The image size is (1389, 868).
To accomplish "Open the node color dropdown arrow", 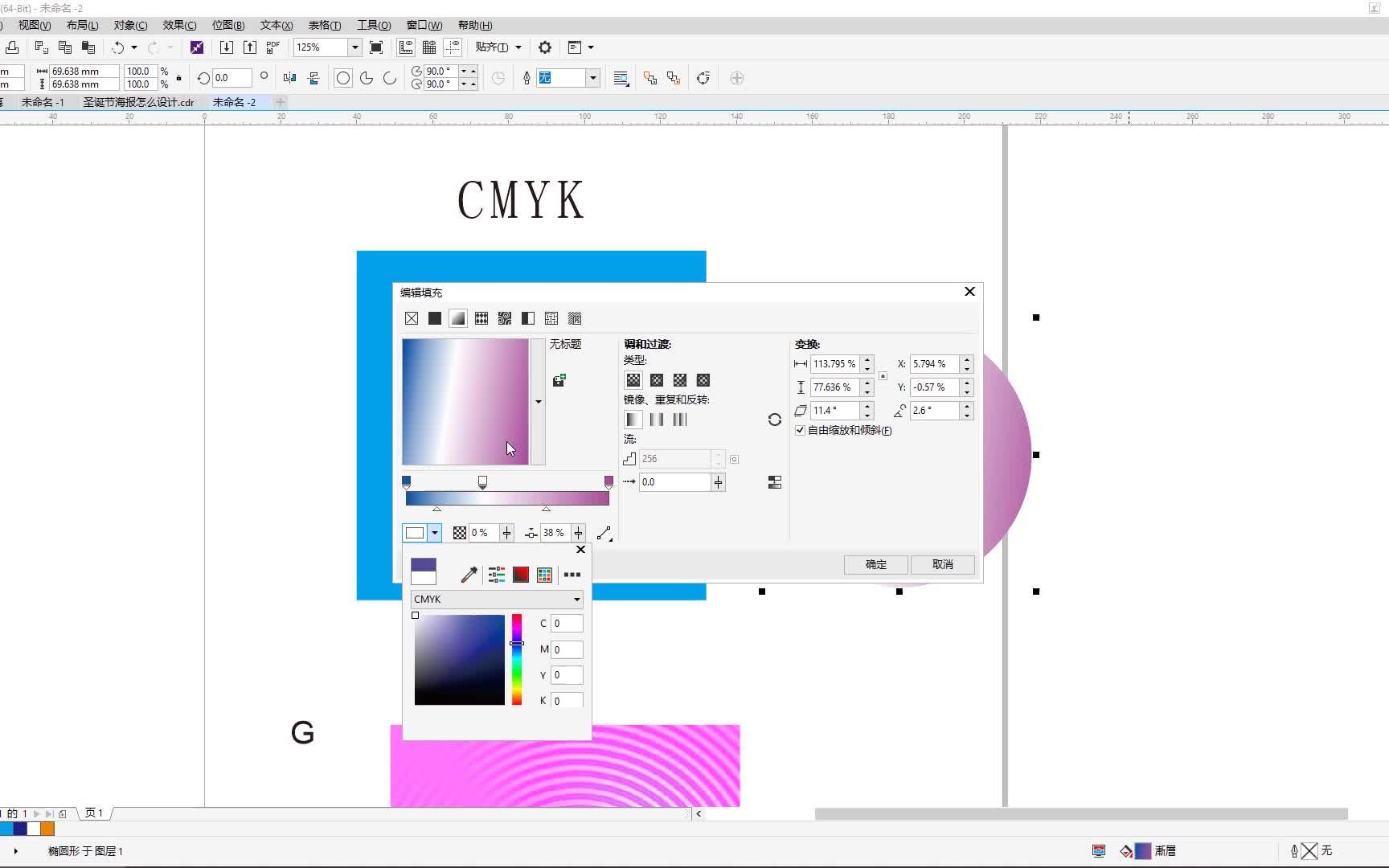I will click(434, 533).
